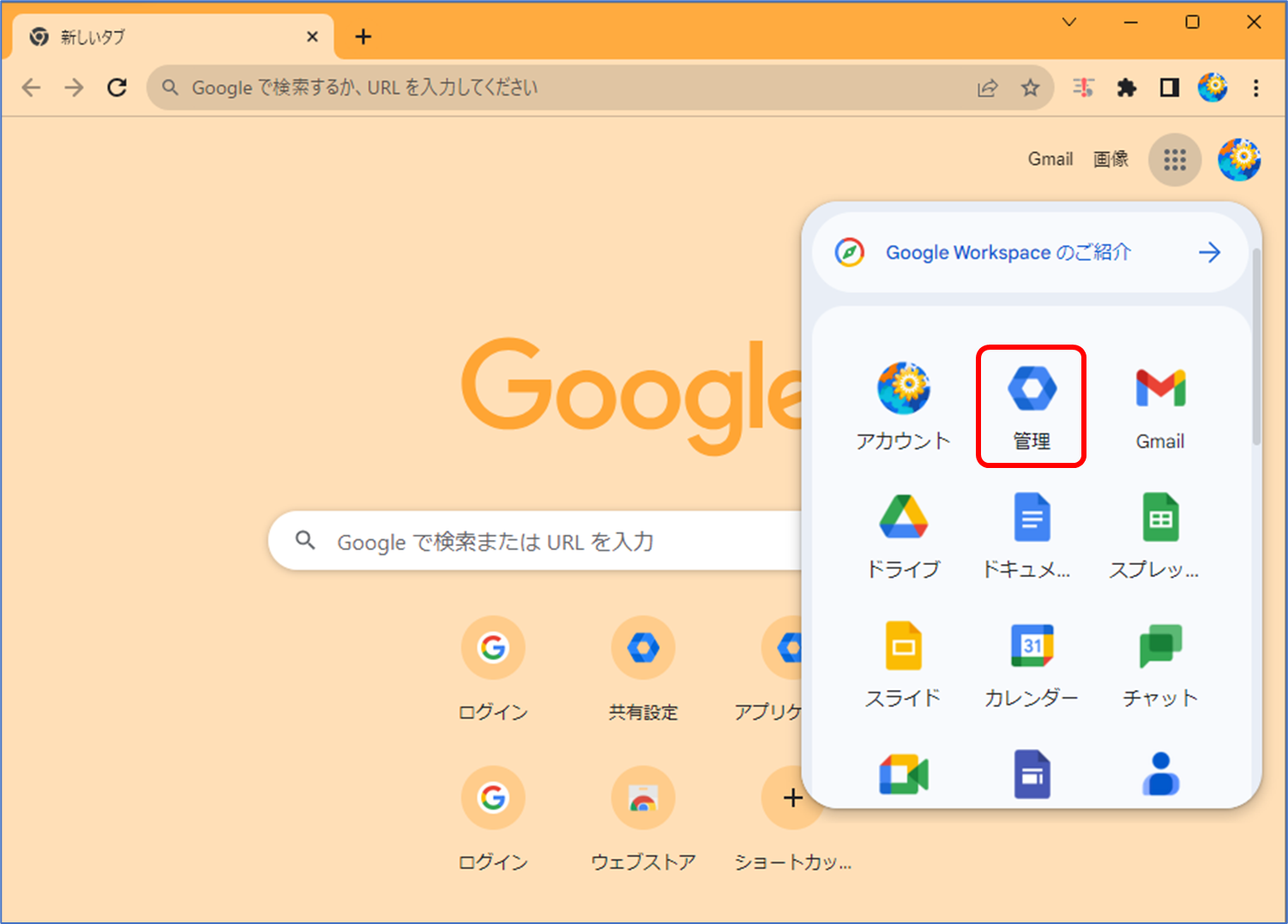Image resolution: width=1288 pixels, height=924 pixels.
Task: Minimize the Chrome window
Action: (1131, 22)
